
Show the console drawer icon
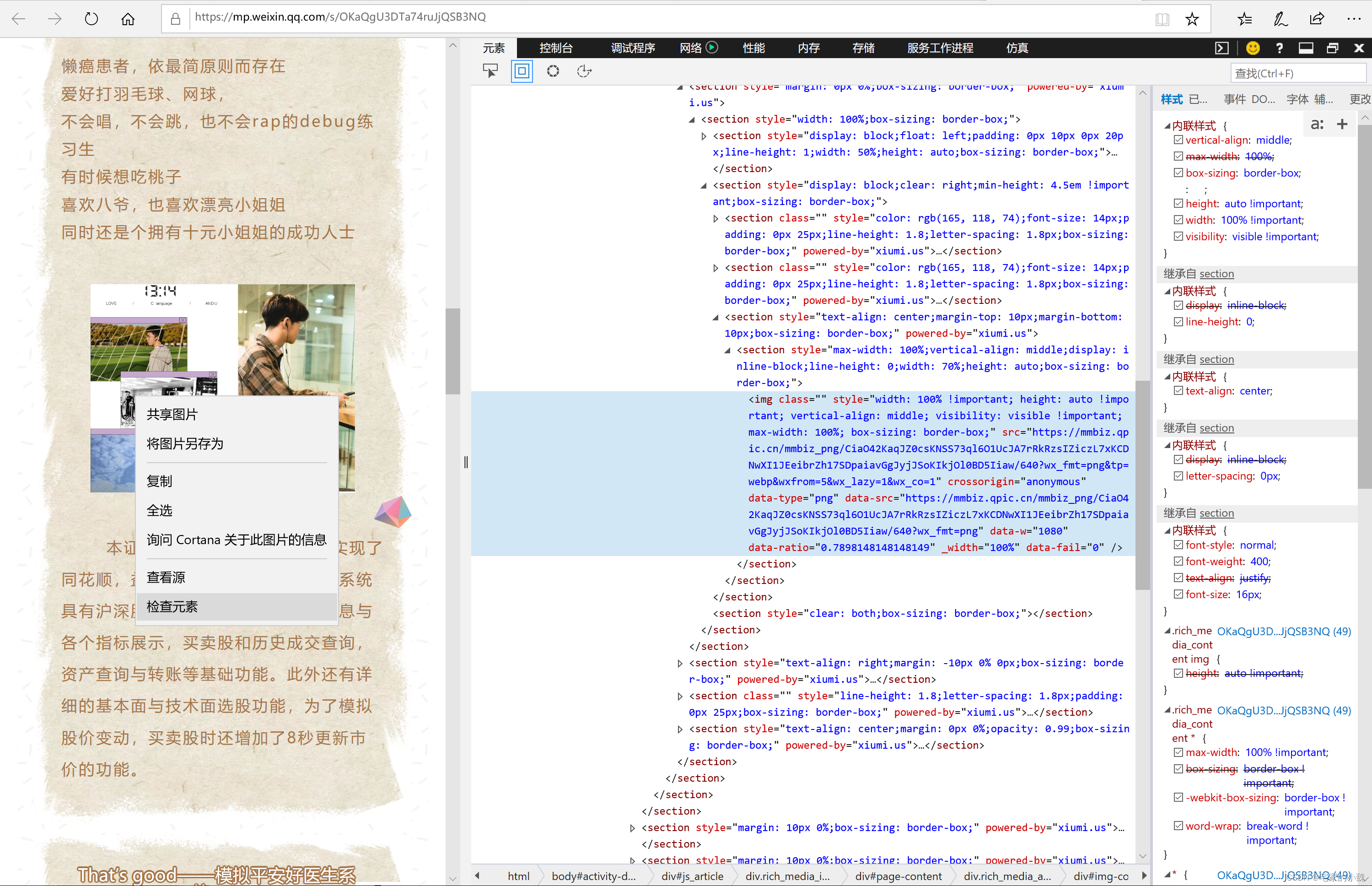click(x=1221, y=49)
